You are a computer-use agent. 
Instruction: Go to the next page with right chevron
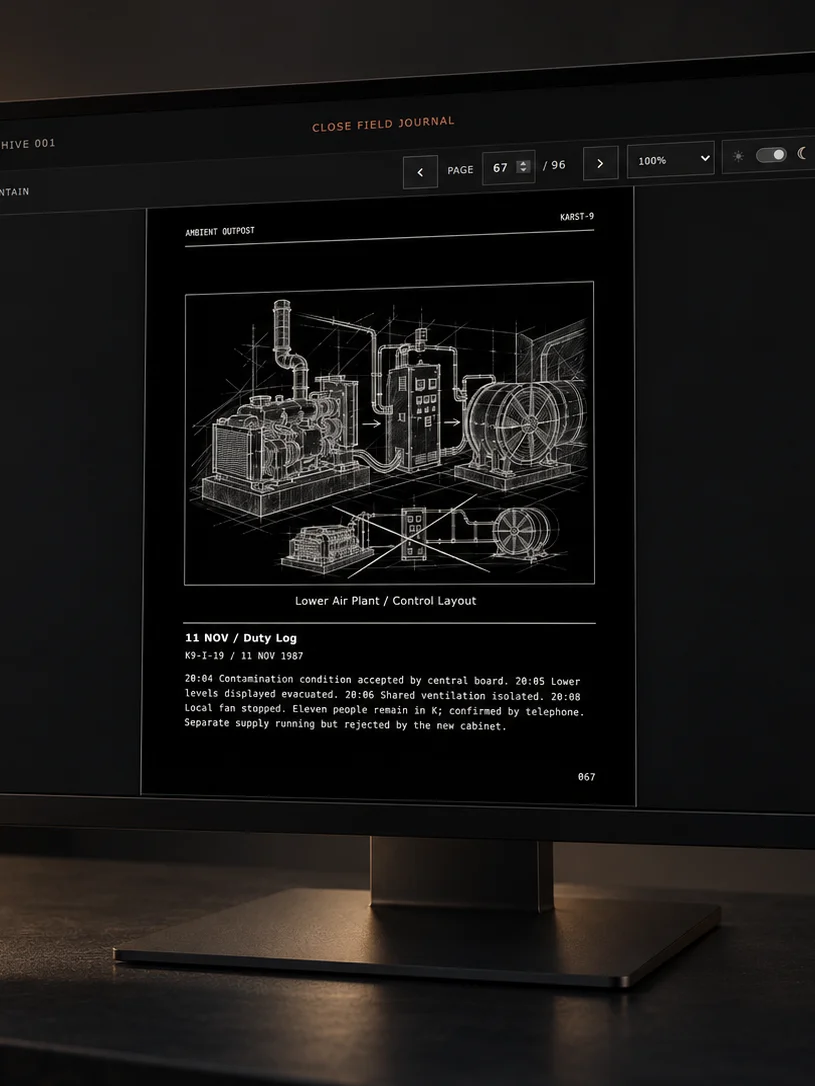(x=600, y=163)
